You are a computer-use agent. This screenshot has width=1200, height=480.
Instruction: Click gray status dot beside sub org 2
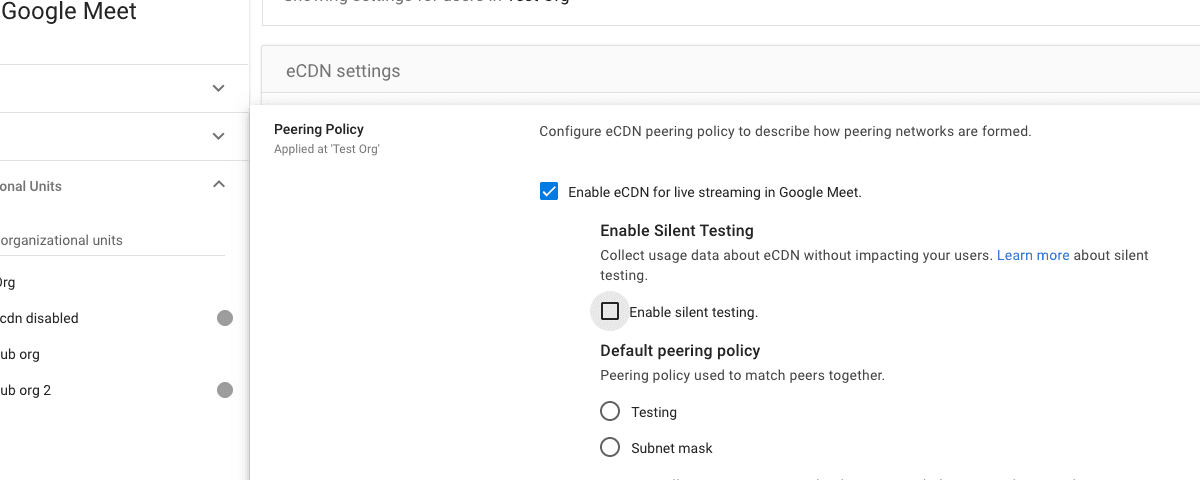tap(225, 390)
